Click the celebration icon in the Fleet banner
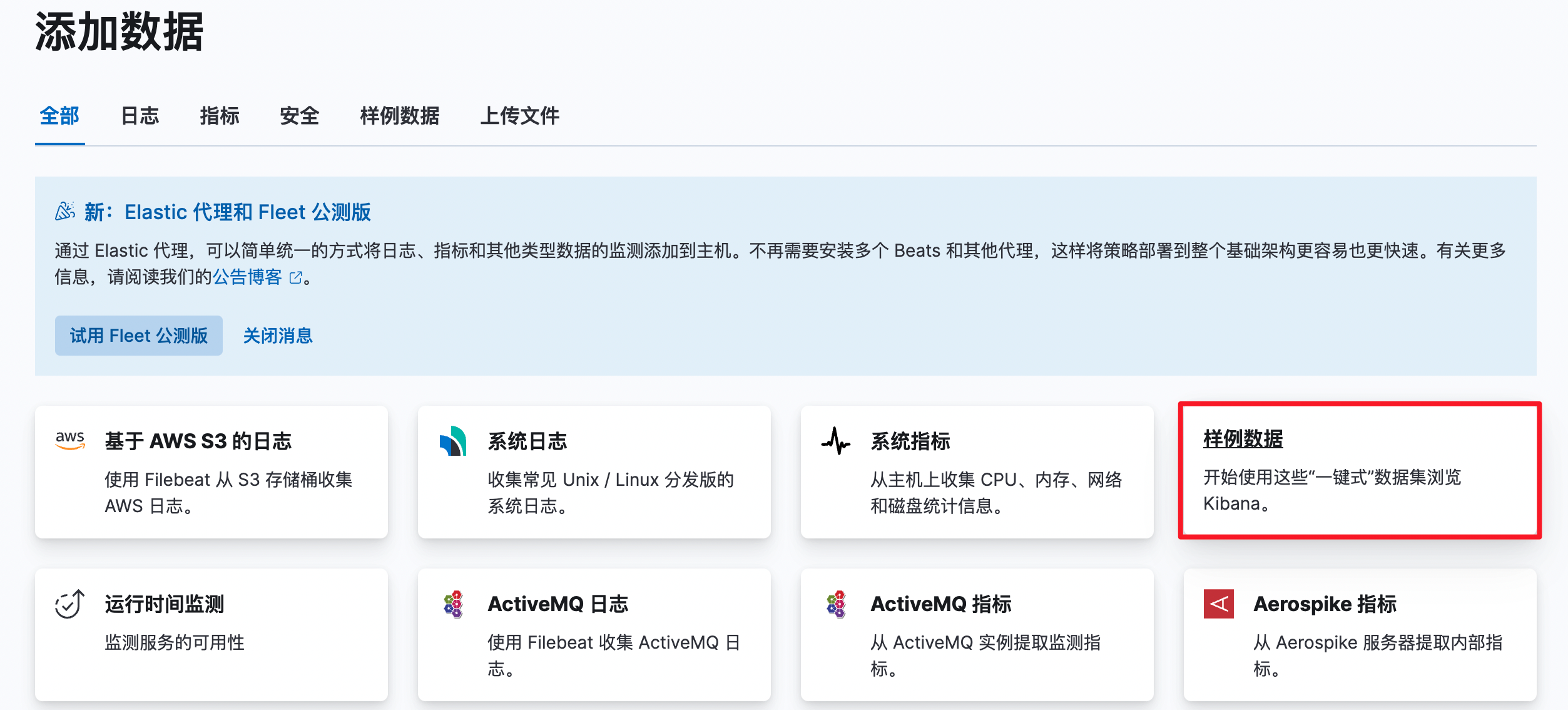 click(x=65, y=212)
